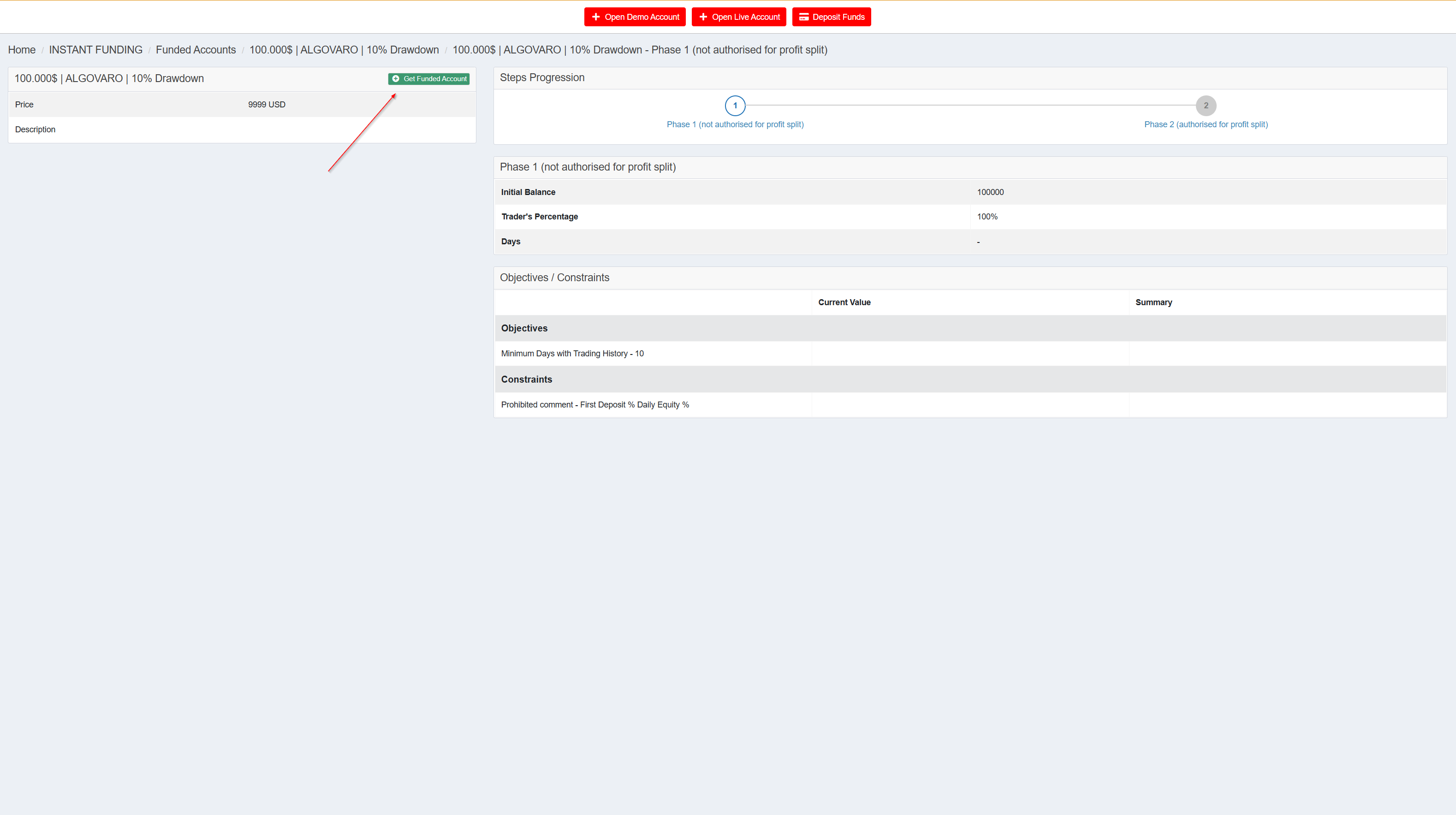Screen dimensions: 1456x815
Task: Click the plus icon in Open Live Account
Action: click(x=703, y=17)
